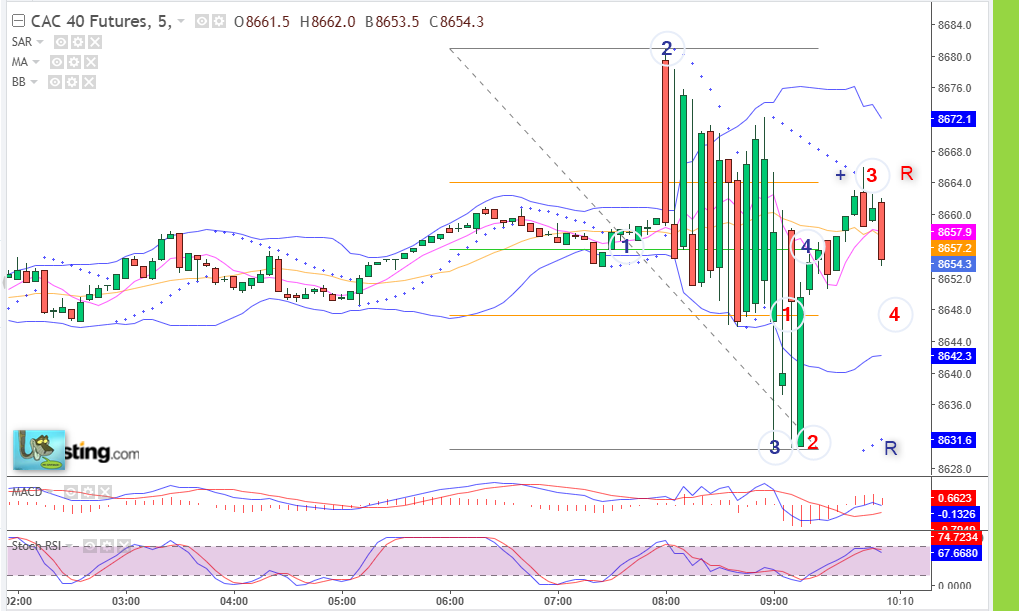Screen dimensions: 1019x611
Task: Hide the SAR indicator with eye icon
Action: pos(61,42)
